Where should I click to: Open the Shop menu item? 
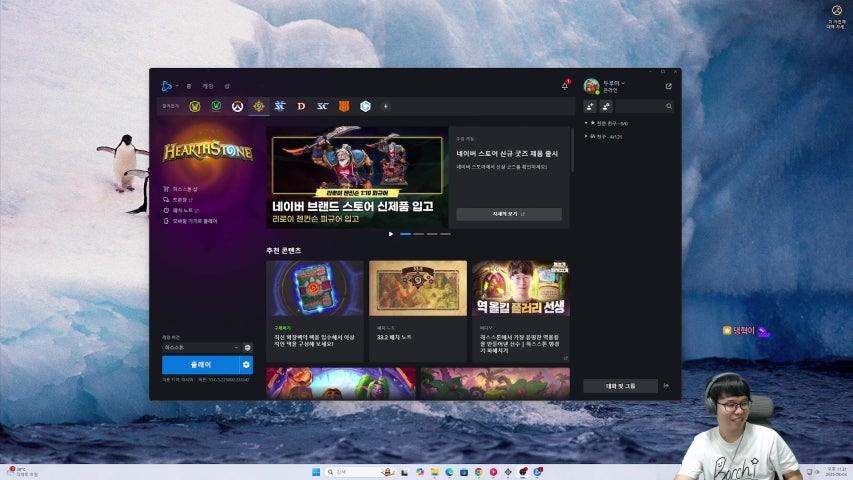[x=227, y=86]
